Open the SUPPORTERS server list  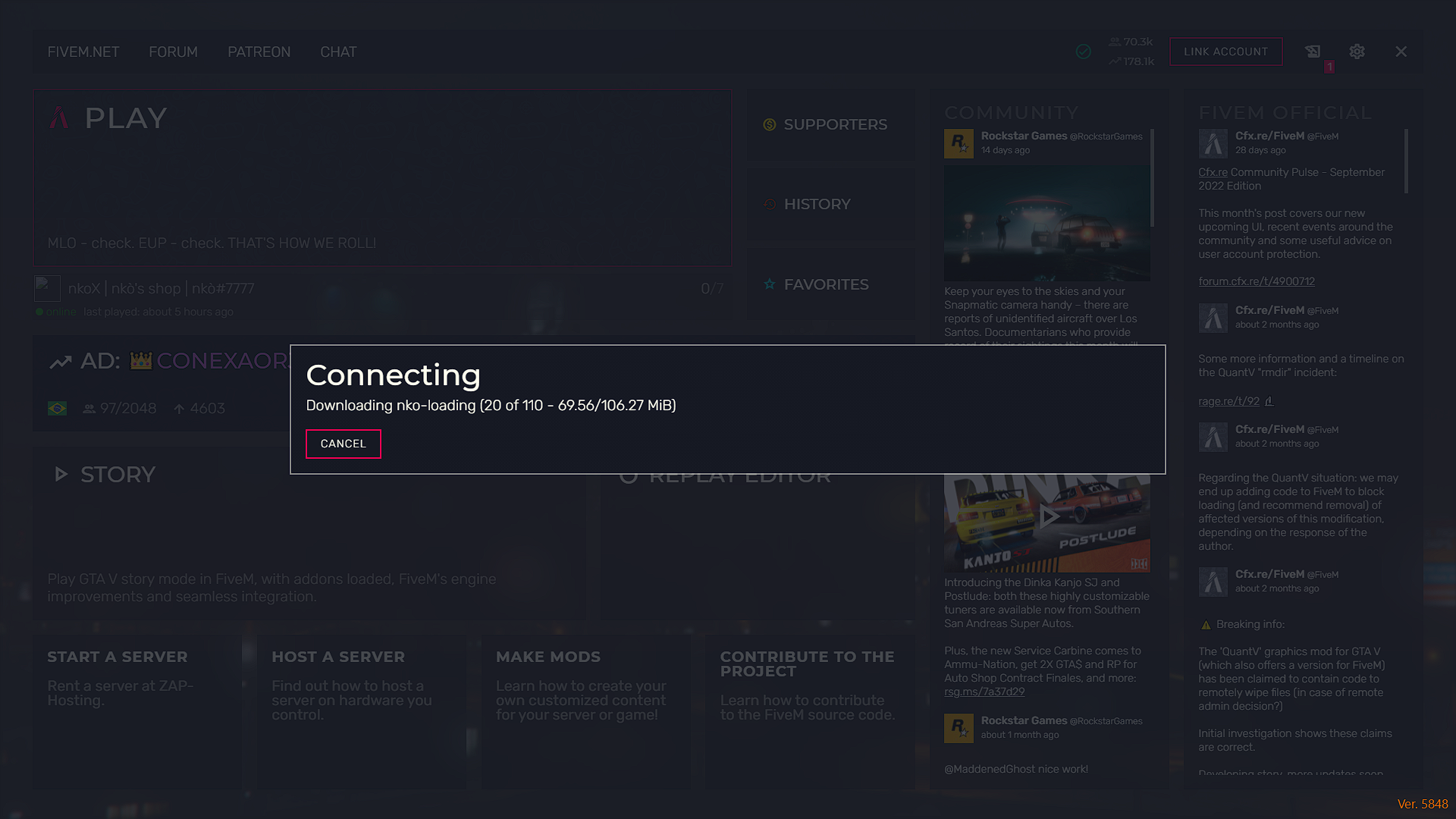click(830, 124)
